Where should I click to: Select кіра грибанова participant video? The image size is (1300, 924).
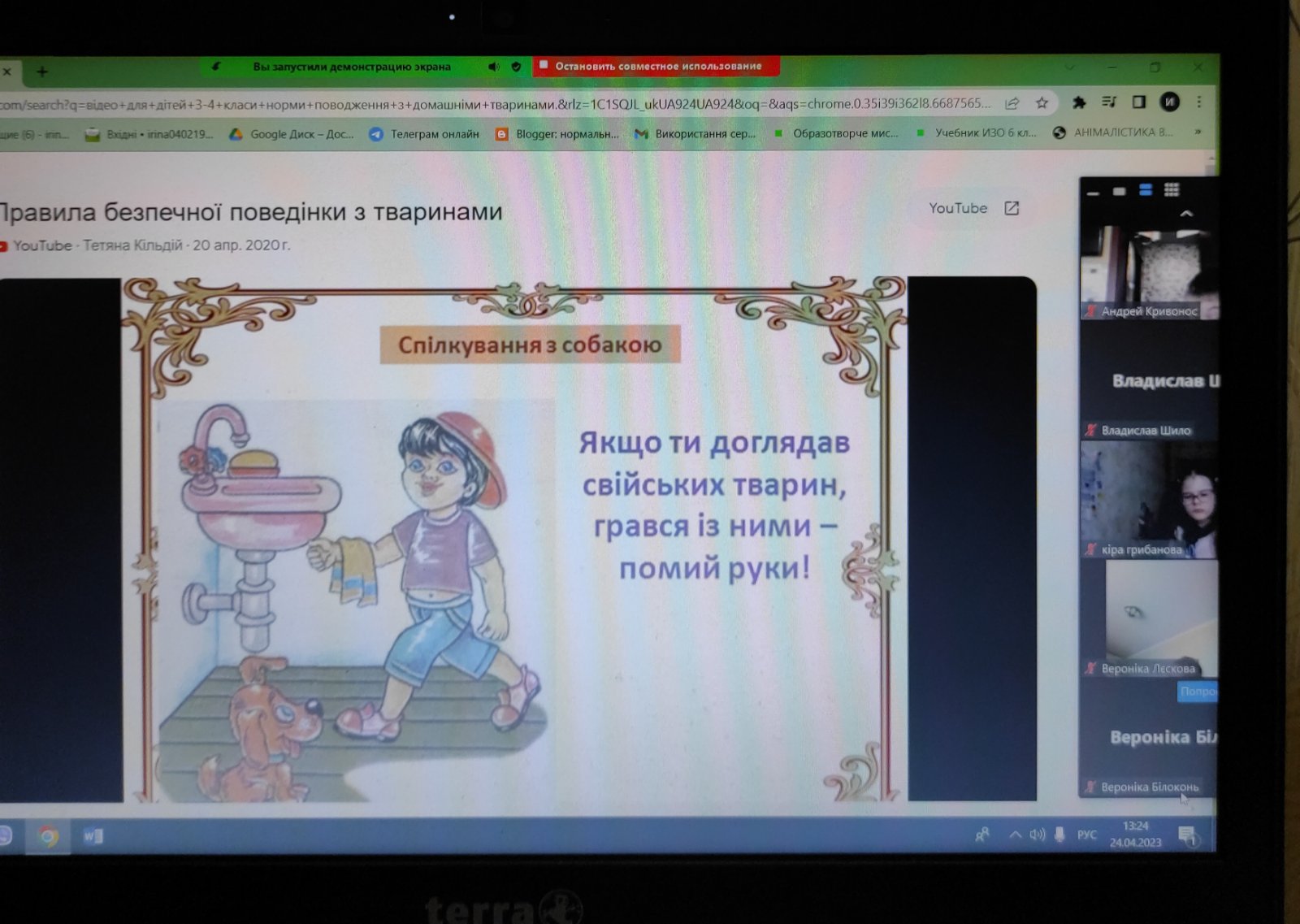pos(1149,500)
